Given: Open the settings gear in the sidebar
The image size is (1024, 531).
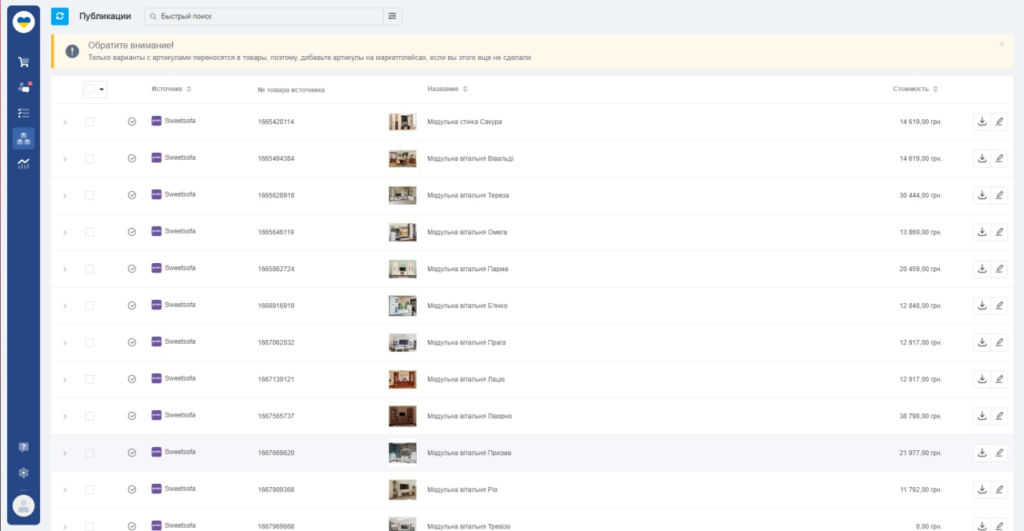Looking at the screenshot, I should click(23, 472).
